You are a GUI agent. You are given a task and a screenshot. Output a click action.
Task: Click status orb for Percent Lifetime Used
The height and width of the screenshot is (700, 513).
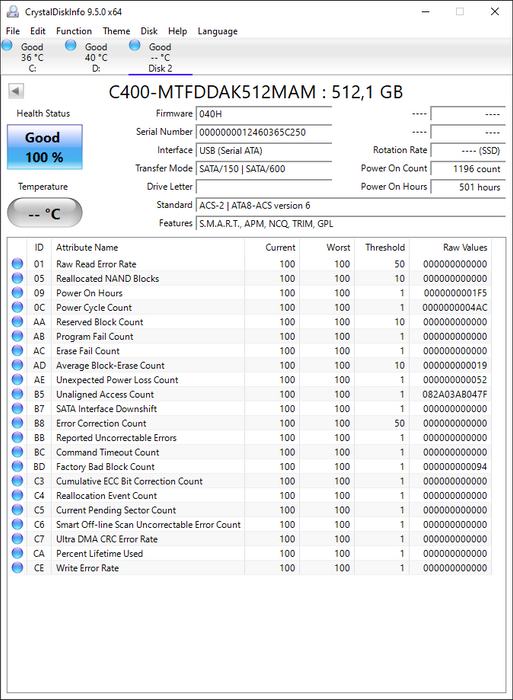click(17, 553)
